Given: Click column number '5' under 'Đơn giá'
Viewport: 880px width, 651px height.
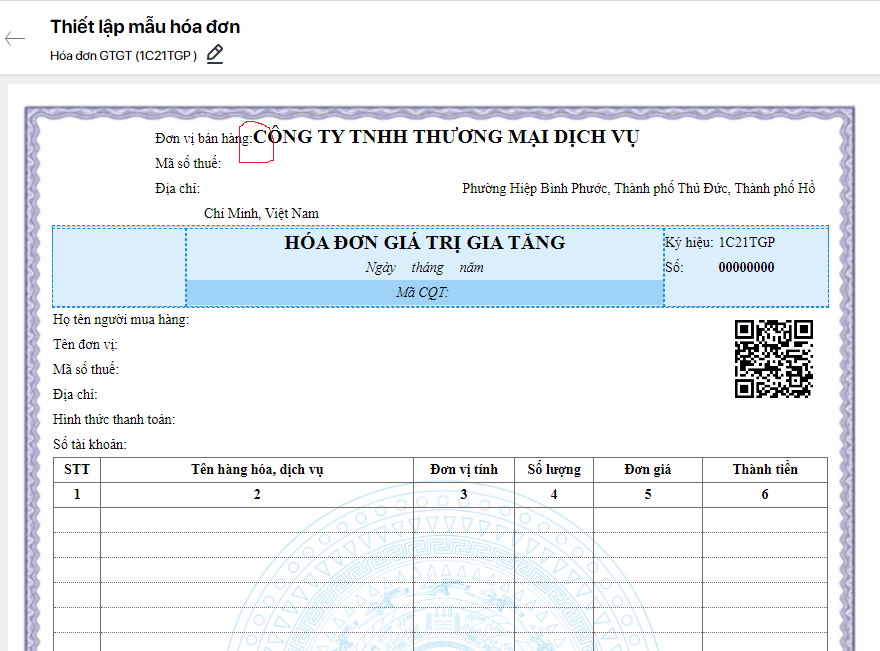Looking at the screenshot, I should [x=648, y=494].
